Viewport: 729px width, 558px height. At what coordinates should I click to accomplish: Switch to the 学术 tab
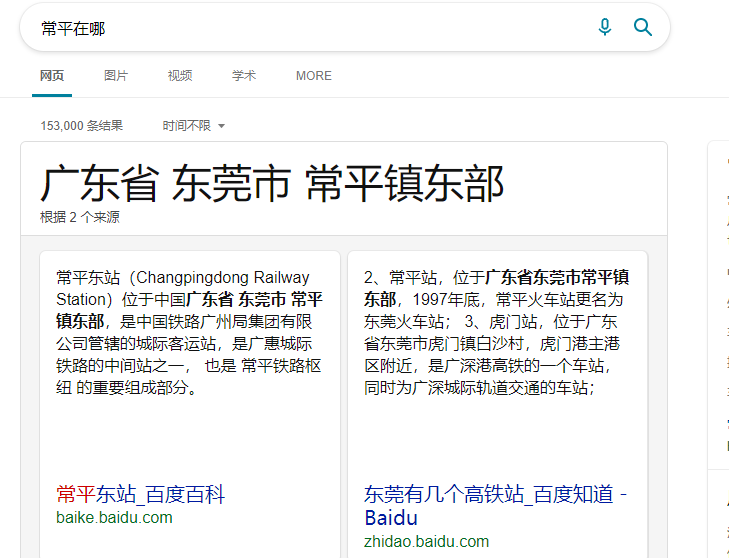coord(244,75)
